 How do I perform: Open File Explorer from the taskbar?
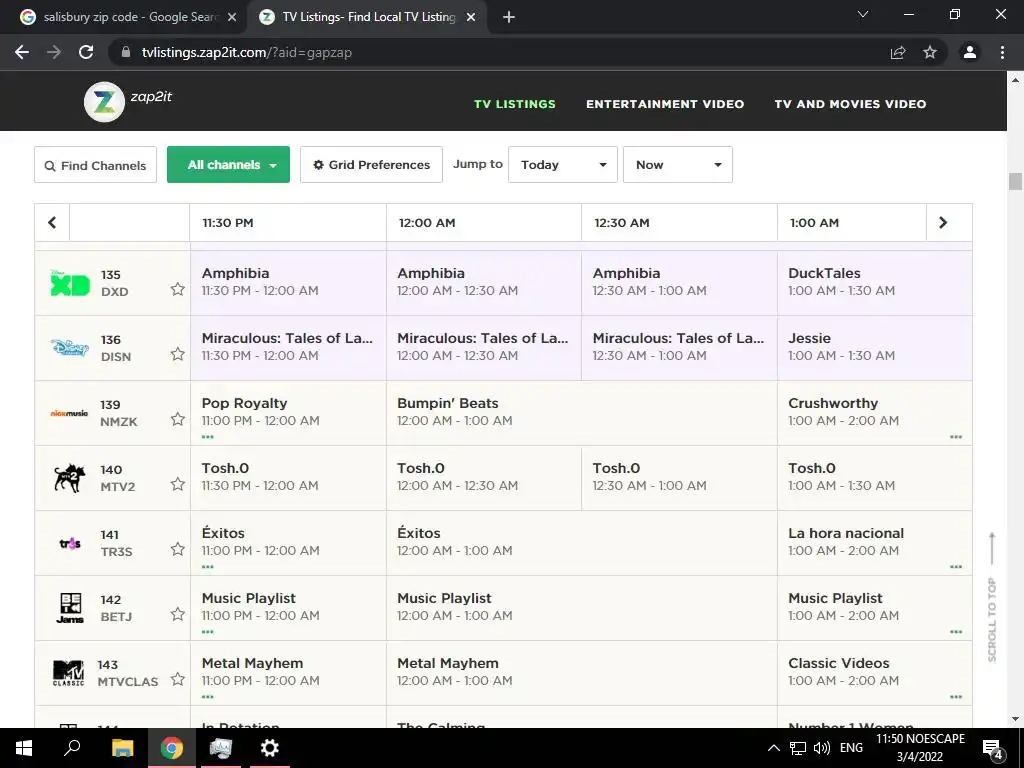coord(122,748)
